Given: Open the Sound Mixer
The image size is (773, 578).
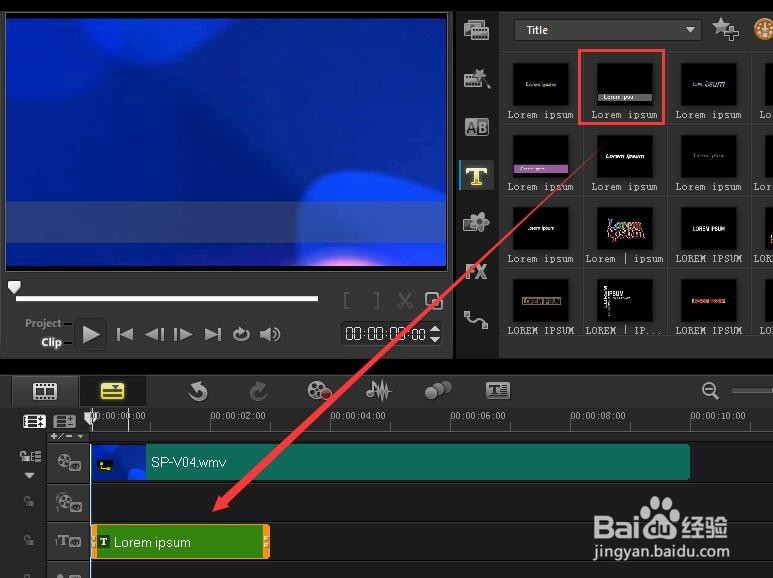Looking at the screenshot, I should click(378, 391).
